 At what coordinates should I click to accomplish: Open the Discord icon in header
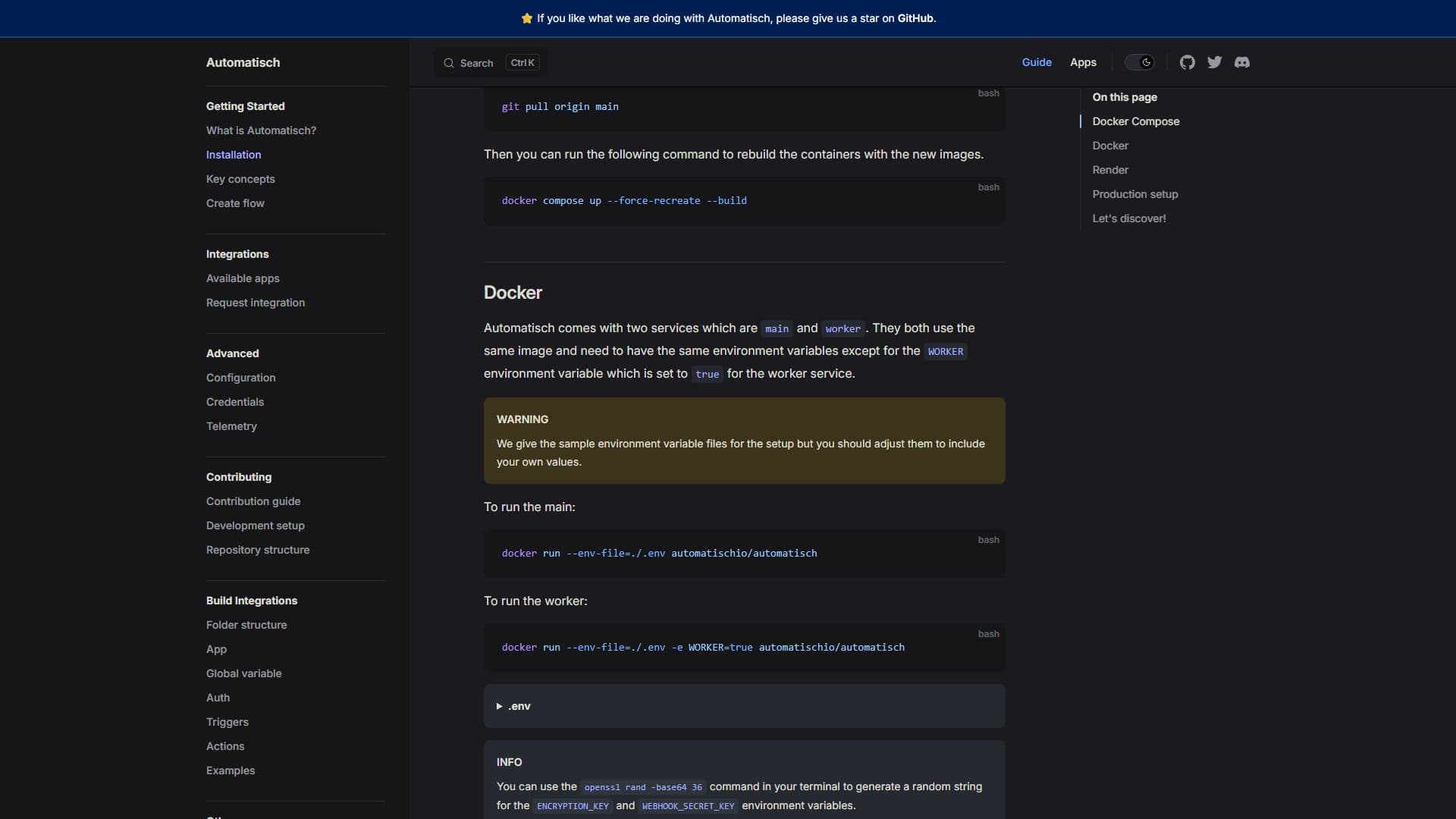coord(1242,62)
